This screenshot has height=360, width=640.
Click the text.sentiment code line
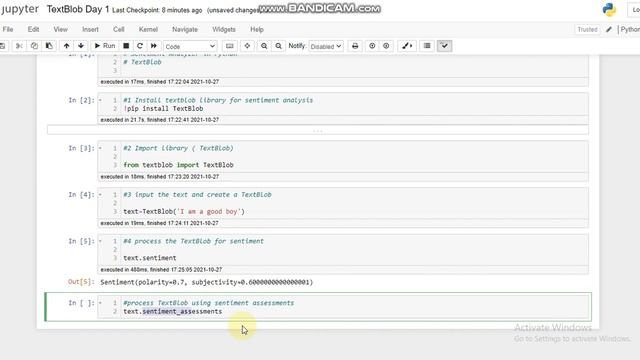point(150,258)
